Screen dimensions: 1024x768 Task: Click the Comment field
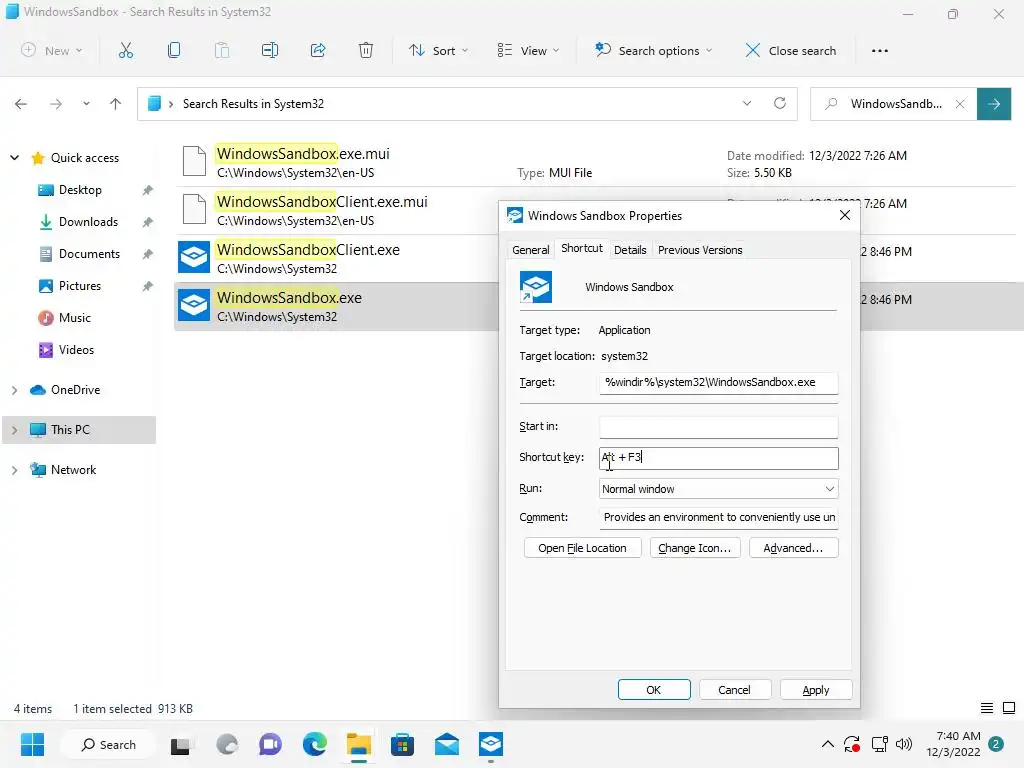718,517
